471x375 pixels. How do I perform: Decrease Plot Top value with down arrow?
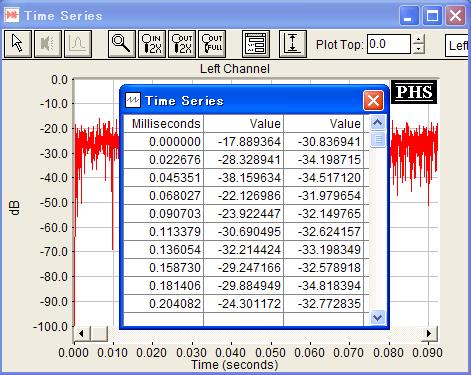click(418, 49)
